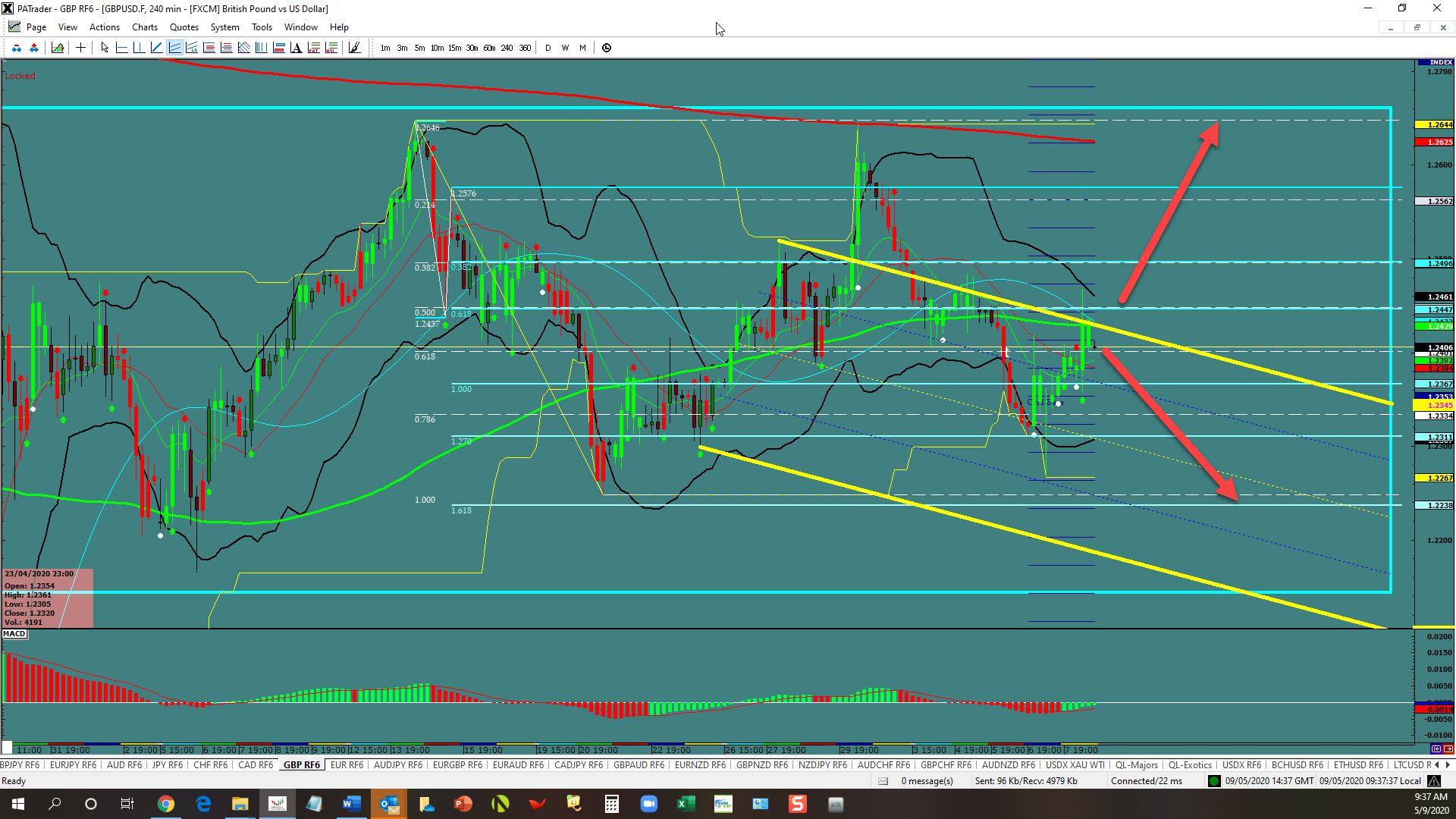Viewport: 1456px width, 819px height.
Task: Open the Charts menu
Action: click(144, 27)
